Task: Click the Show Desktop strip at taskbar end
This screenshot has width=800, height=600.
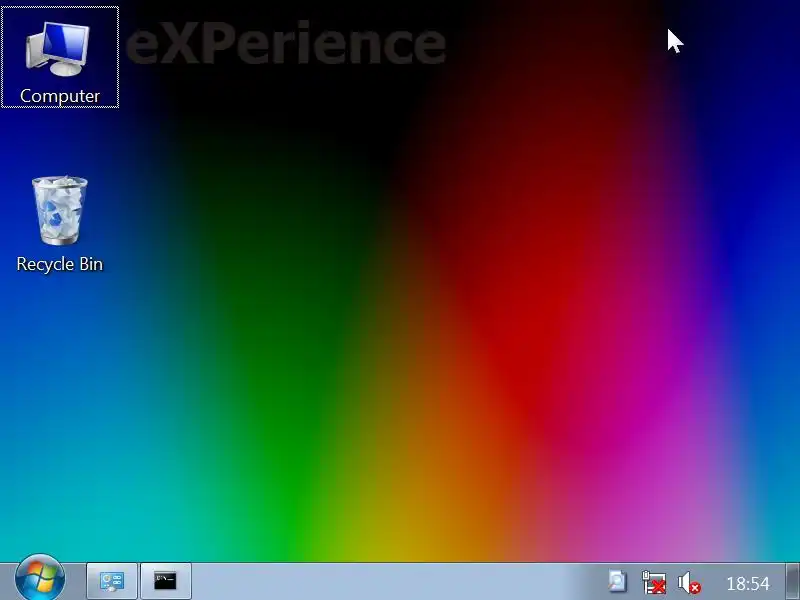Action: (792, 581)
